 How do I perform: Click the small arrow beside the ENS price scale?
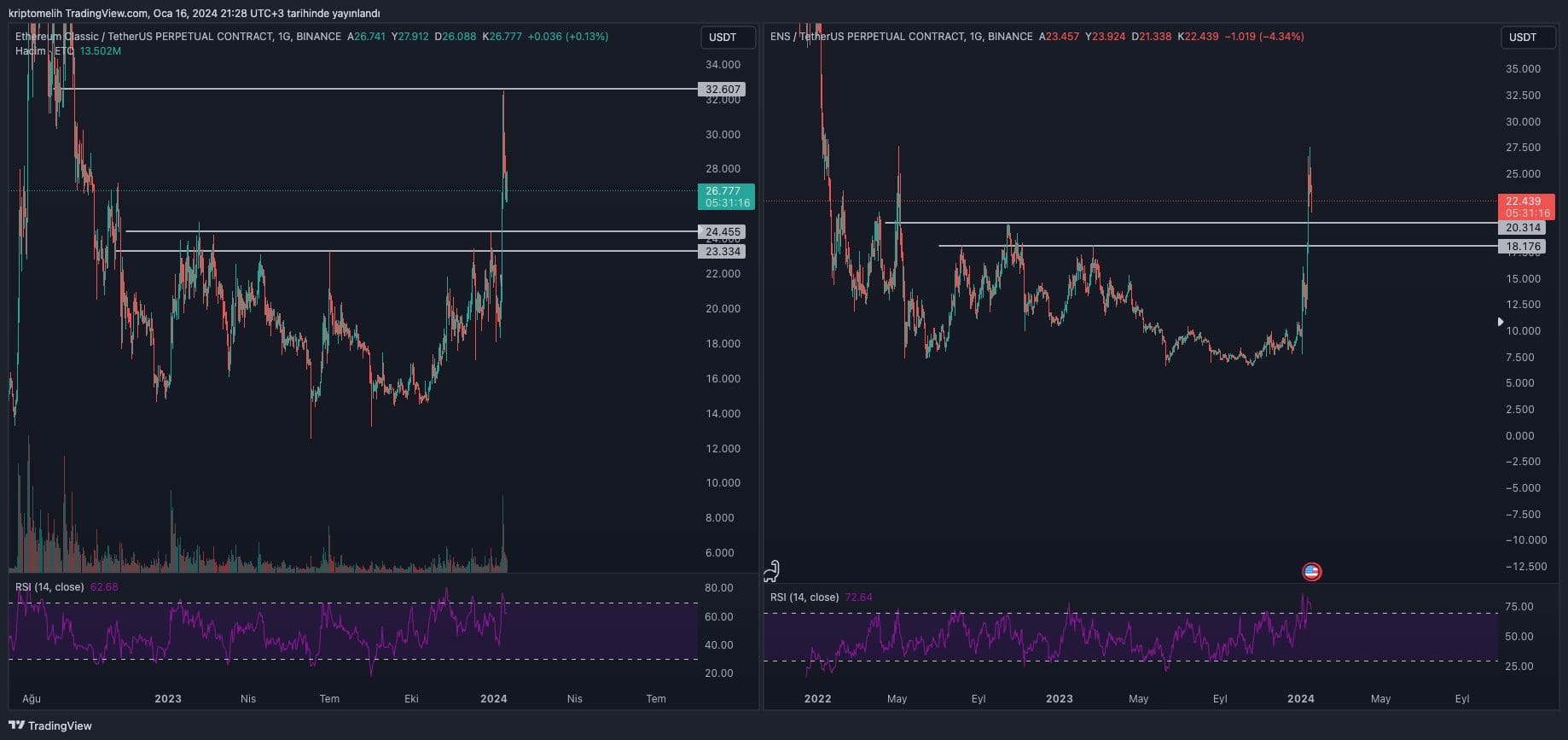tap(1501, 322)
